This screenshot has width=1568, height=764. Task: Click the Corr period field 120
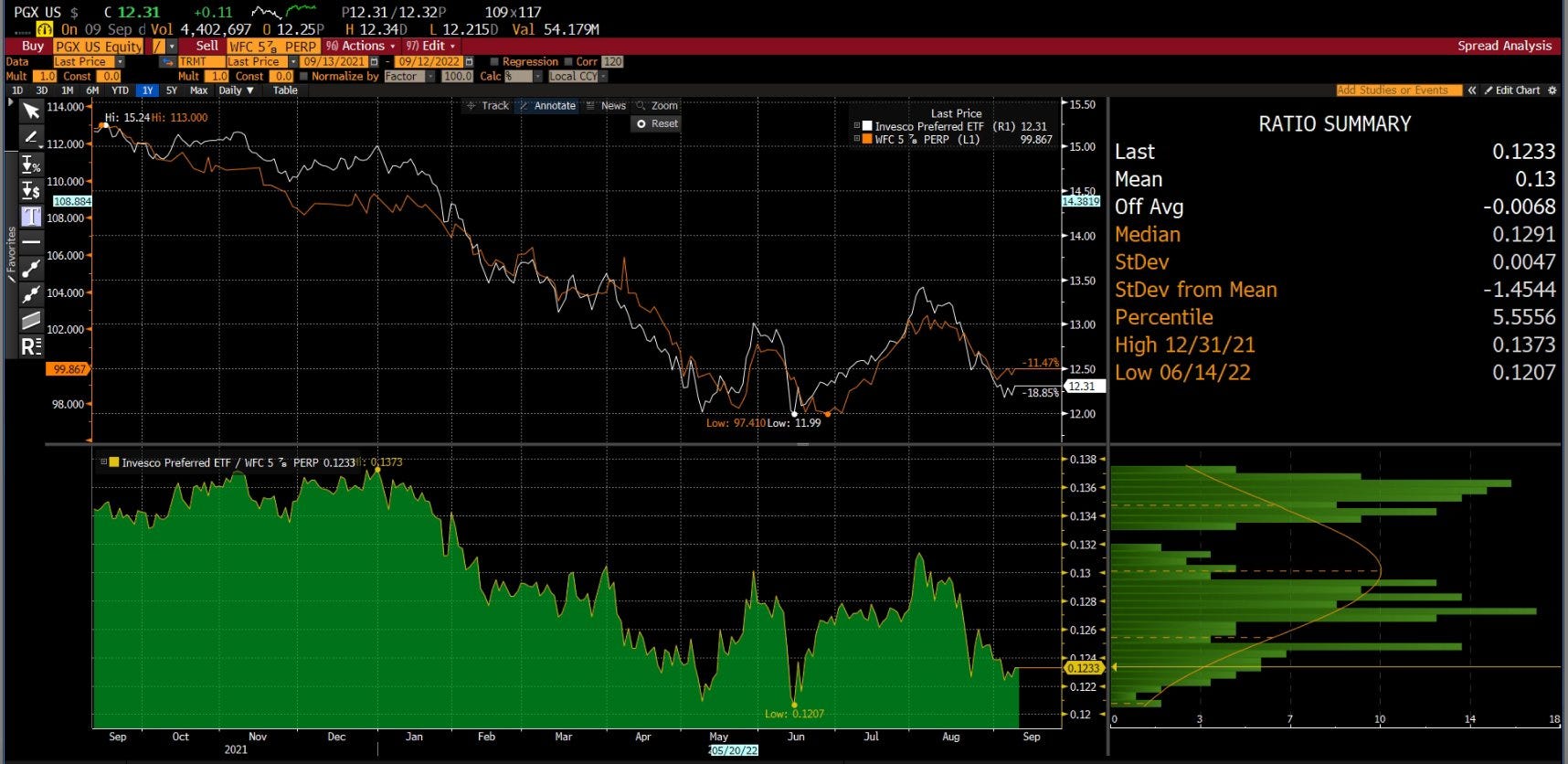pyautogui.click(x=612, y=61)
